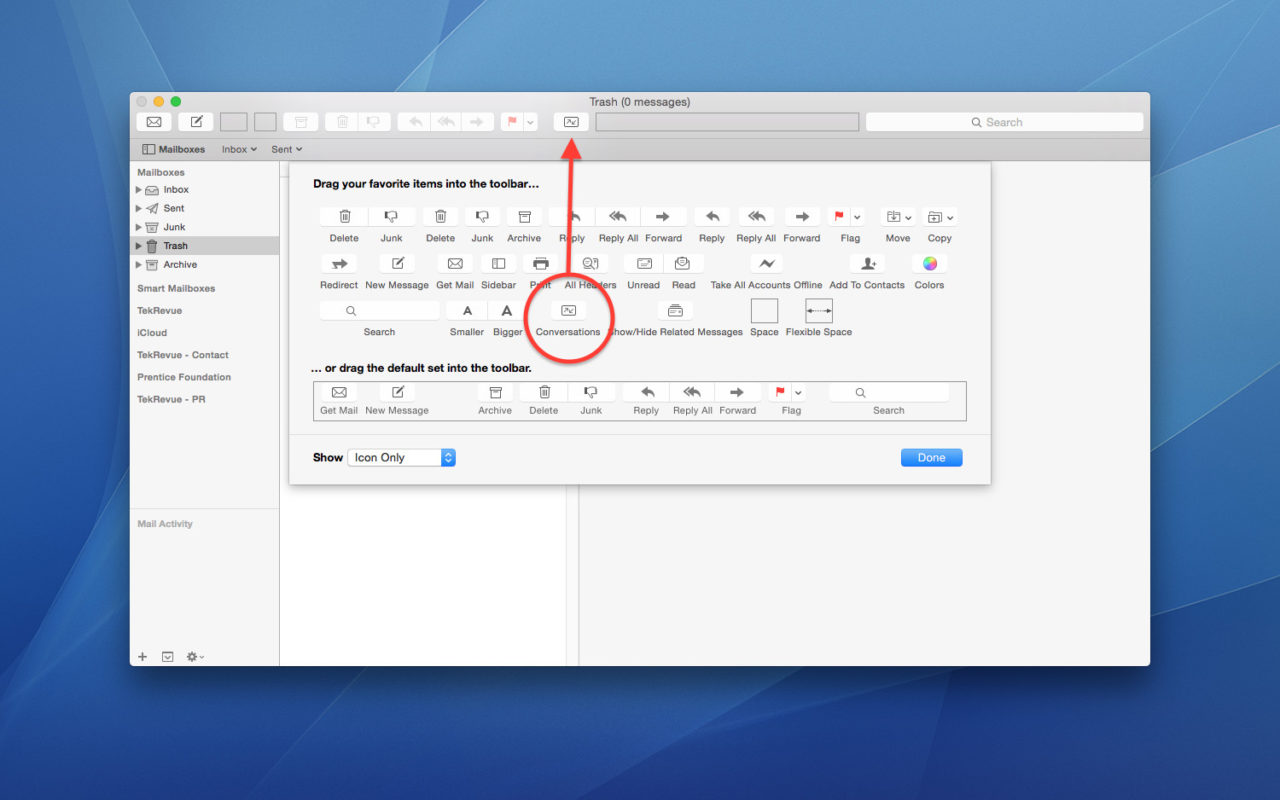Click the Smart Mailboxes heading
This screenshot has height=800, width=1280.
point(176,288)
